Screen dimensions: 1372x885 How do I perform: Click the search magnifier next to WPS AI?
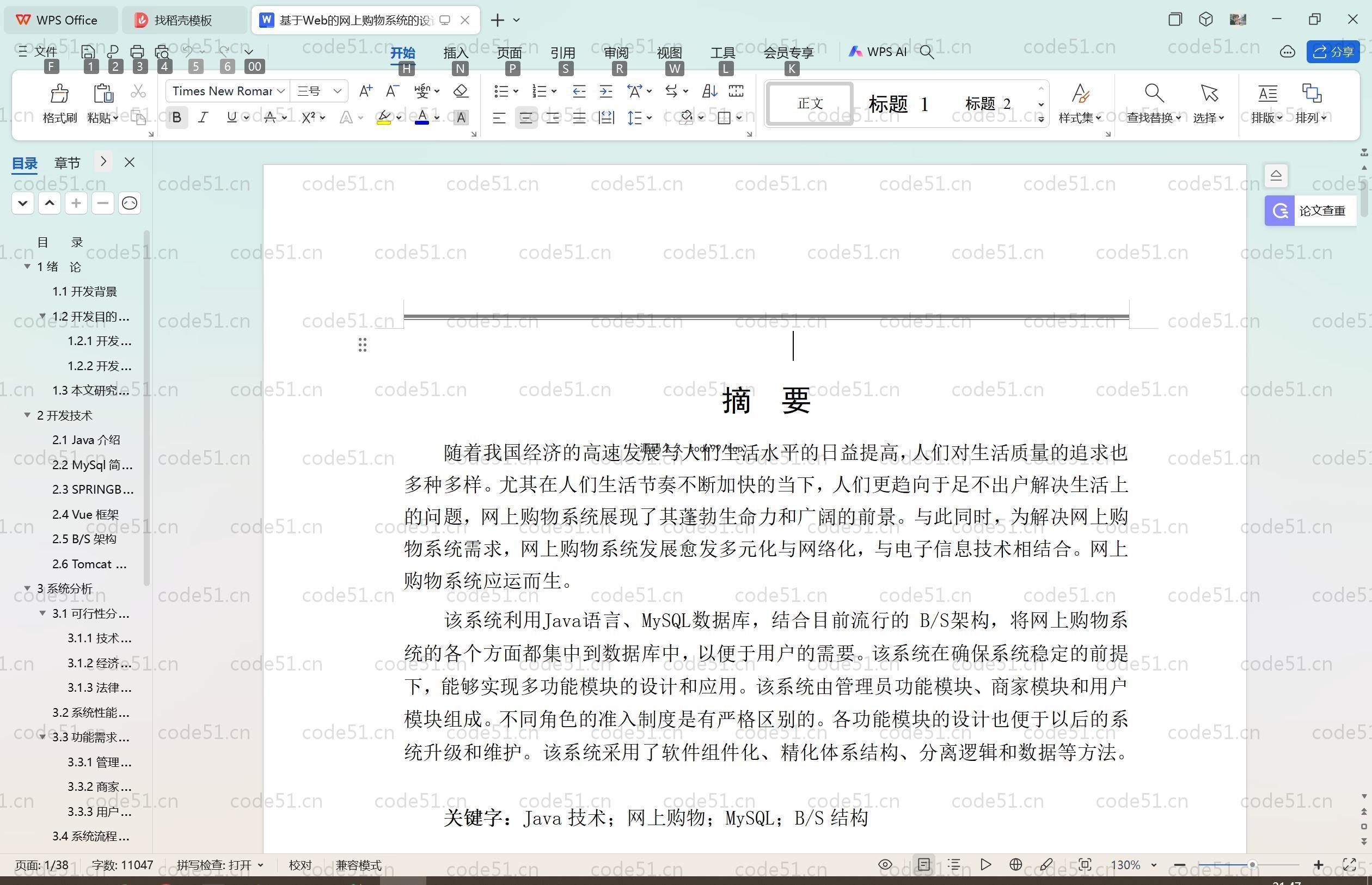[927, 52]
